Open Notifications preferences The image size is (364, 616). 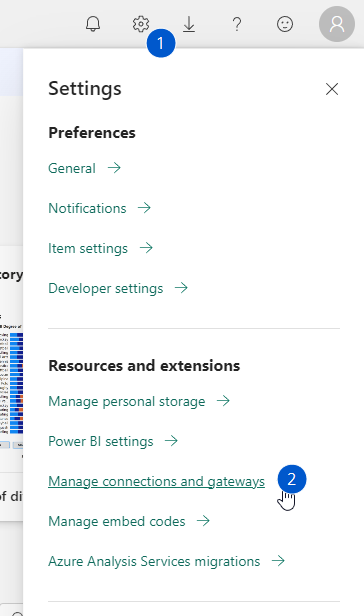87,208
